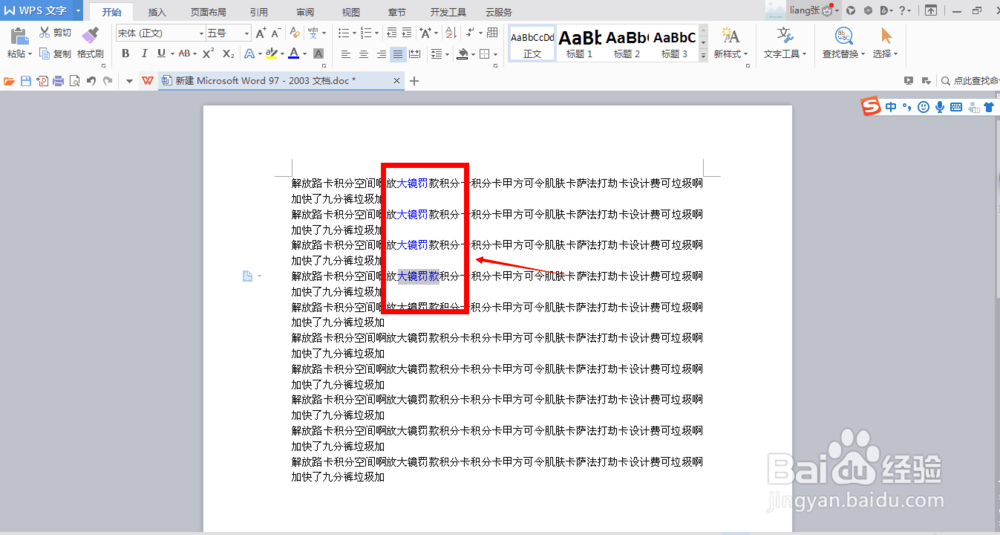Apply yellow text highlight color
Screen dimensions: 1000x535
(271, 54)
